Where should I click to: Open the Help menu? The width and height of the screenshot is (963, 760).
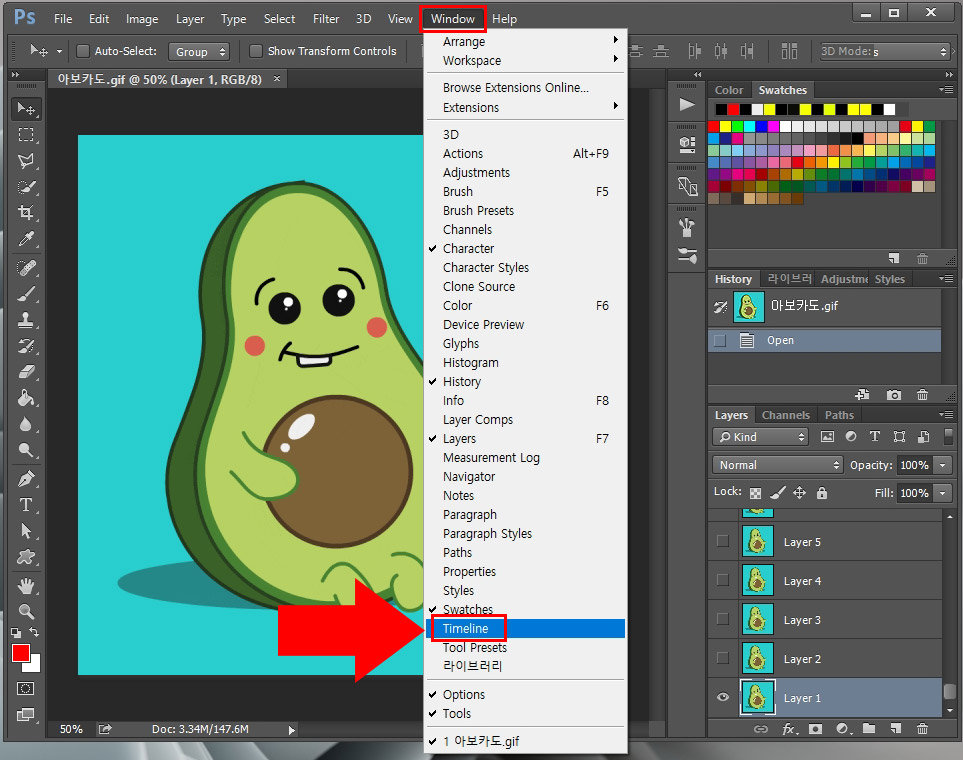tap(504, 19)
